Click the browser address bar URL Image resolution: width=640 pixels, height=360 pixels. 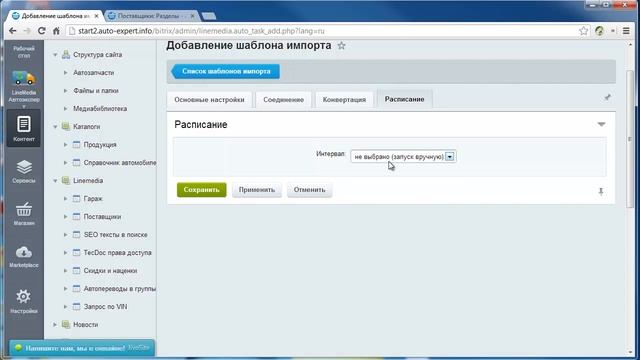(x=201, y=31)
